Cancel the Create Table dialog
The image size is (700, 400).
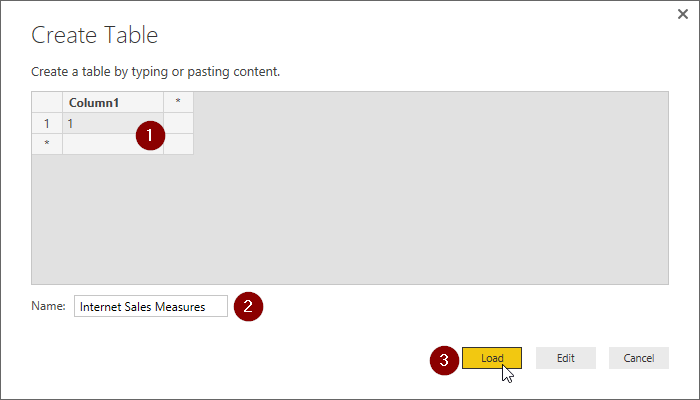[638, 358]
